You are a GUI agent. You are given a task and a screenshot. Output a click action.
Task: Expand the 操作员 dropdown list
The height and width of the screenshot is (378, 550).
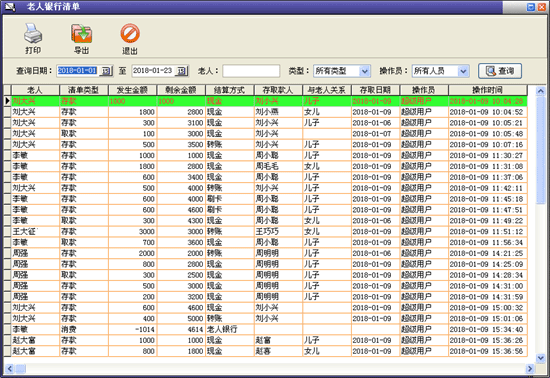(463, 71)
